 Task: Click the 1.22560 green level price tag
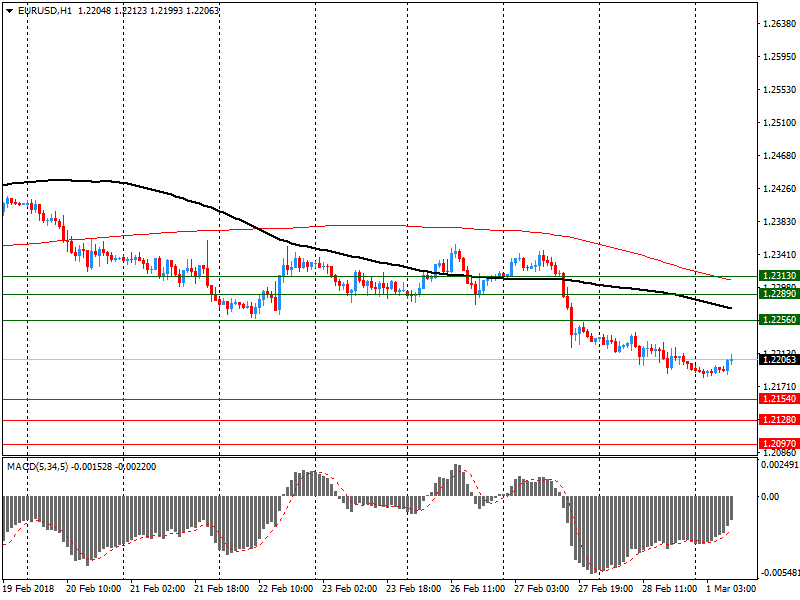click(779, 320)
